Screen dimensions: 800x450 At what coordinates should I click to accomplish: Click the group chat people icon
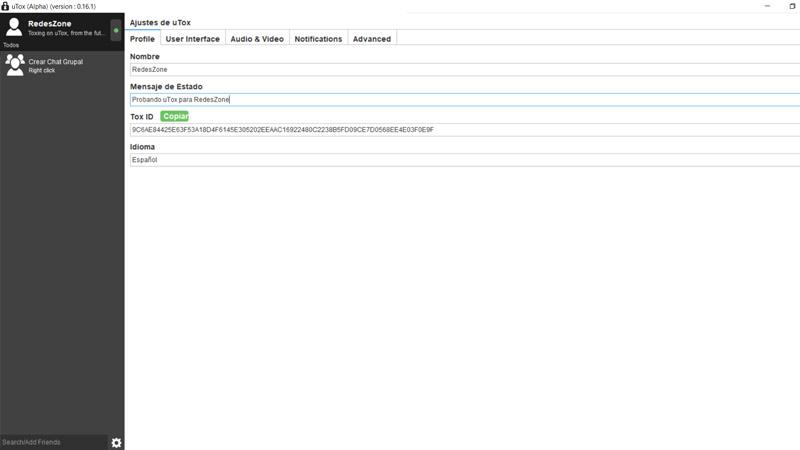pos(15,65)
